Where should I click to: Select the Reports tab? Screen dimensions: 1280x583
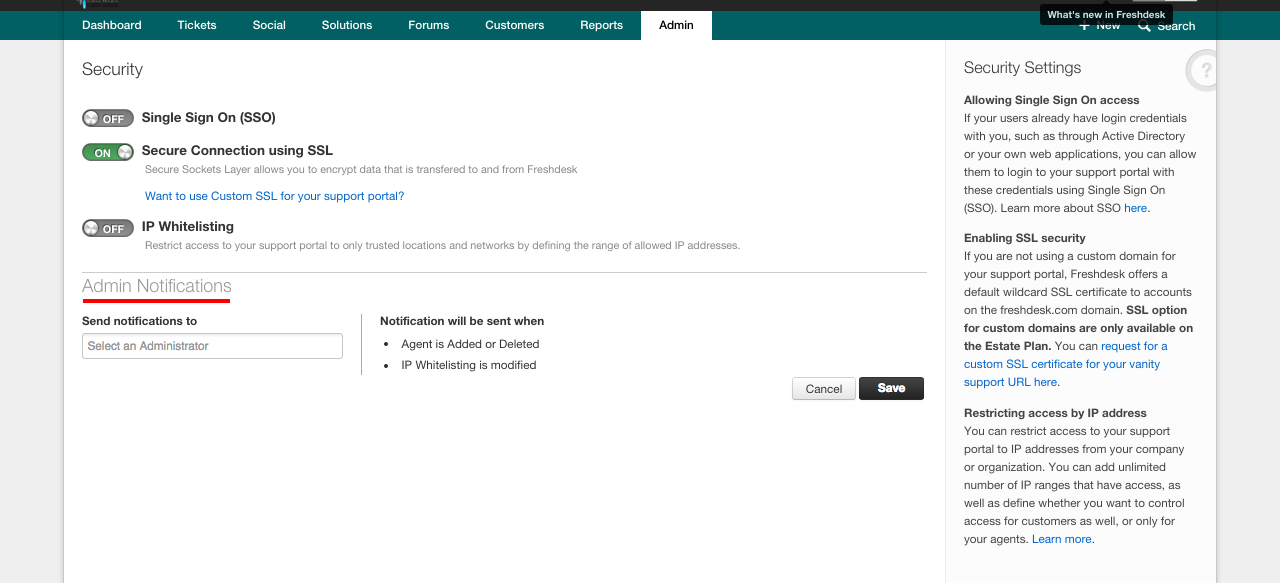(602, 25)
